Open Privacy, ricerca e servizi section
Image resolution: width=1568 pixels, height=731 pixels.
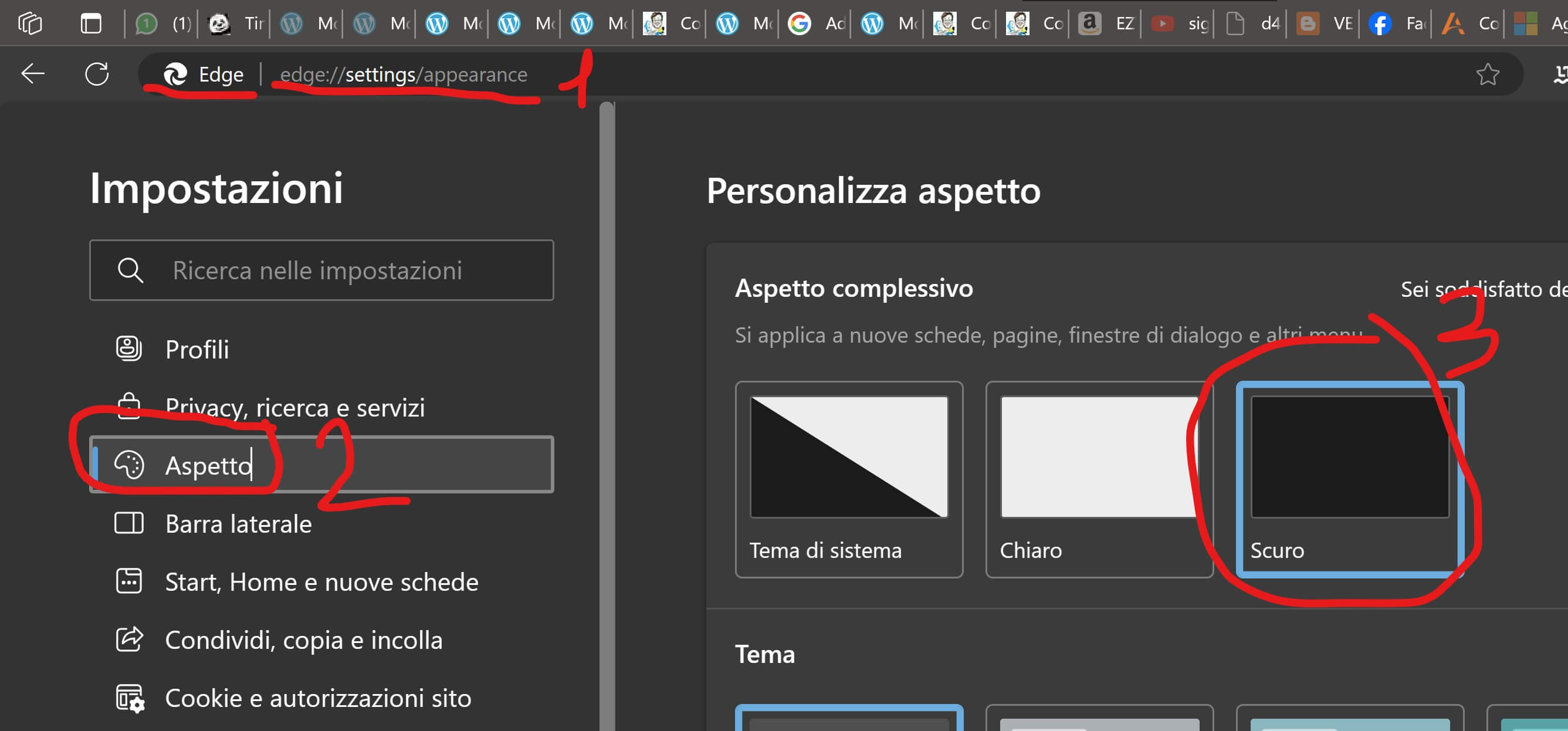point(294,407)
